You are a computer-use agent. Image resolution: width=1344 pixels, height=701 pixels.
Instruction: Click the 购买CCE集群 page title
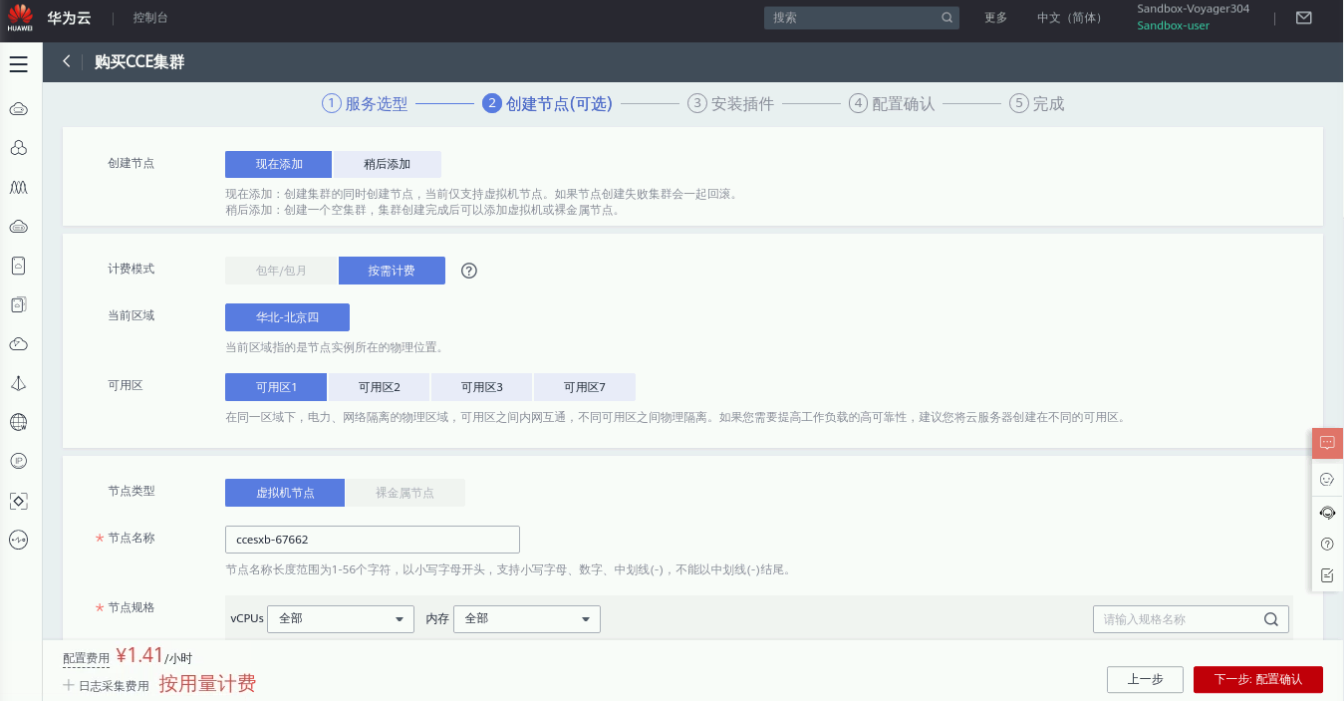click(x=139, y=62)
